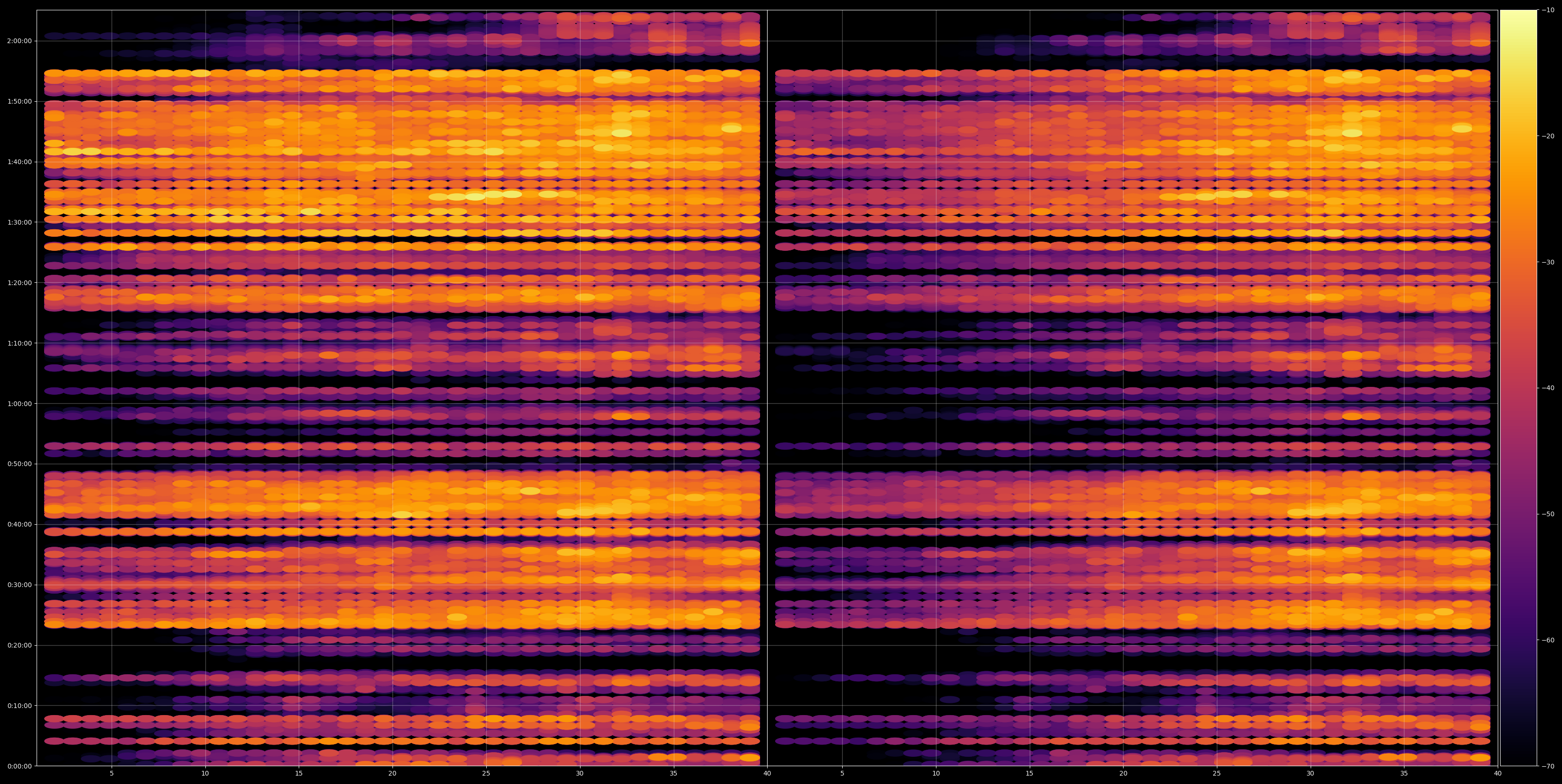Screen dimensions: 1562x784
Task: Click x-axis label 25 under the left heatmap
Action: coord(486,774)
